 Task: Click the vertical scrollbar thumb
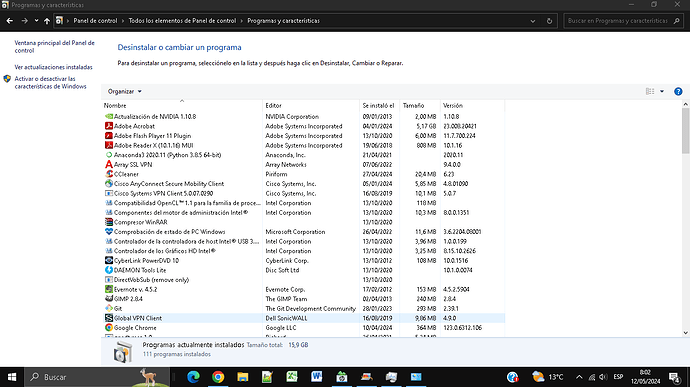click(686, 131)
